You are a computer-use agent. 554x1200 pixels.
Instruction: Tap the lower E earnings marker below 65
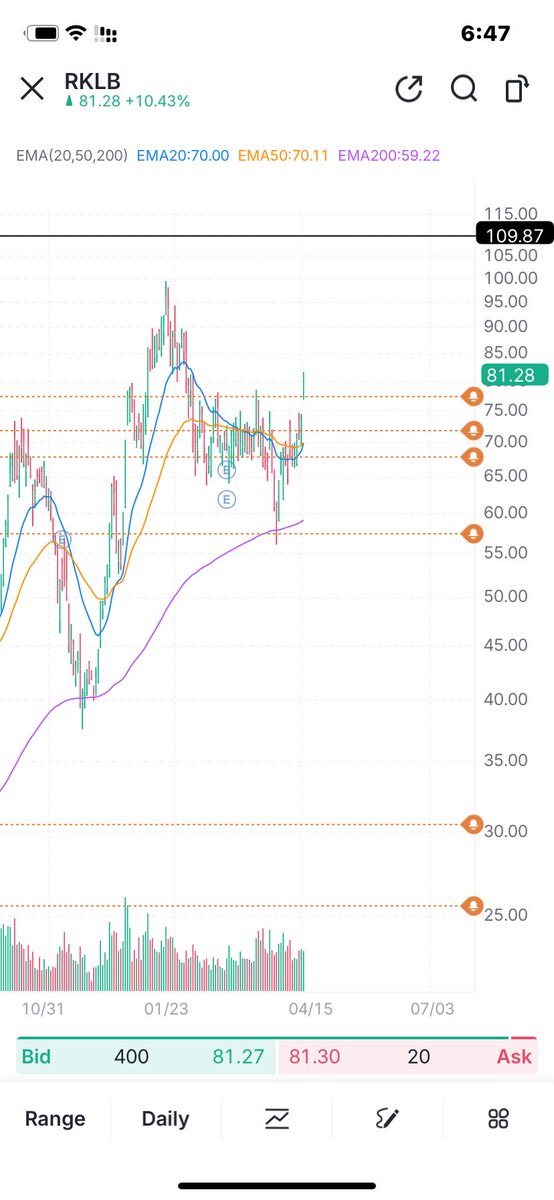(x=227, y=498)
